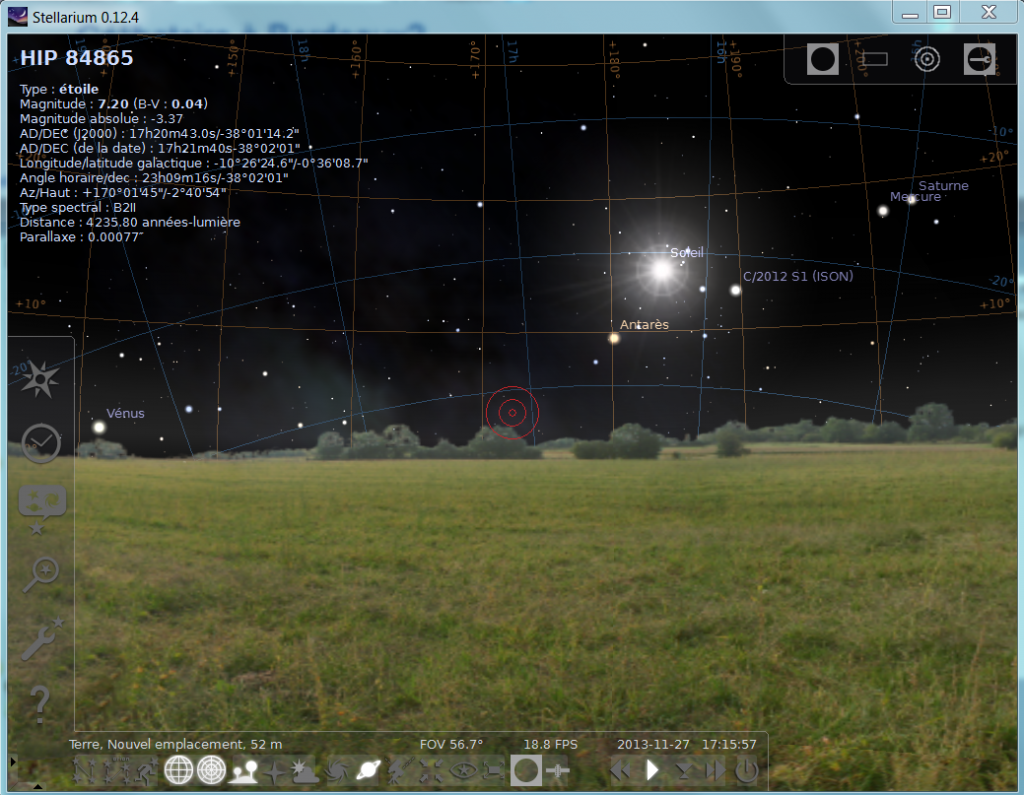Switch between equatorial and azimuthal mount
1024x795 pixels.
[400, 771]
